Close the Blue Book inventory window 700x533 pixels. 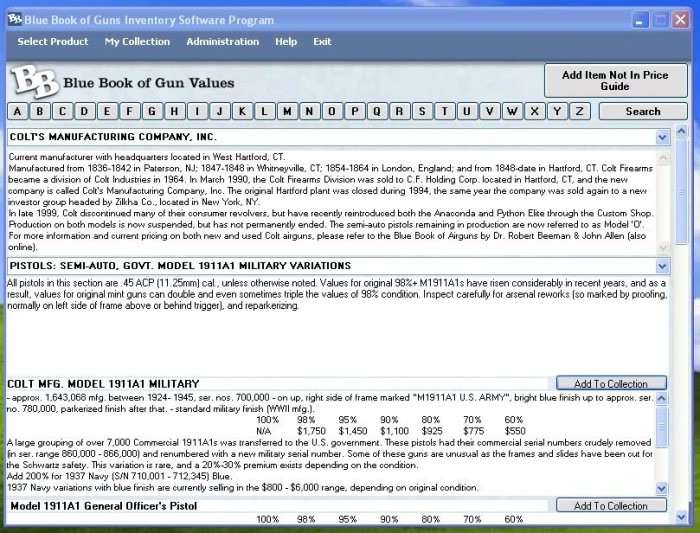680,20
